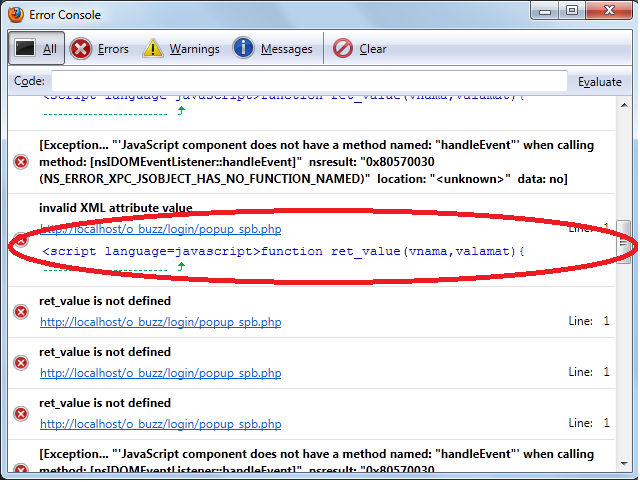Viewport: 640px width, 482px height.
Task: Click error icon beside first ret_value is not defined
Action: click(x=21, y=312)
